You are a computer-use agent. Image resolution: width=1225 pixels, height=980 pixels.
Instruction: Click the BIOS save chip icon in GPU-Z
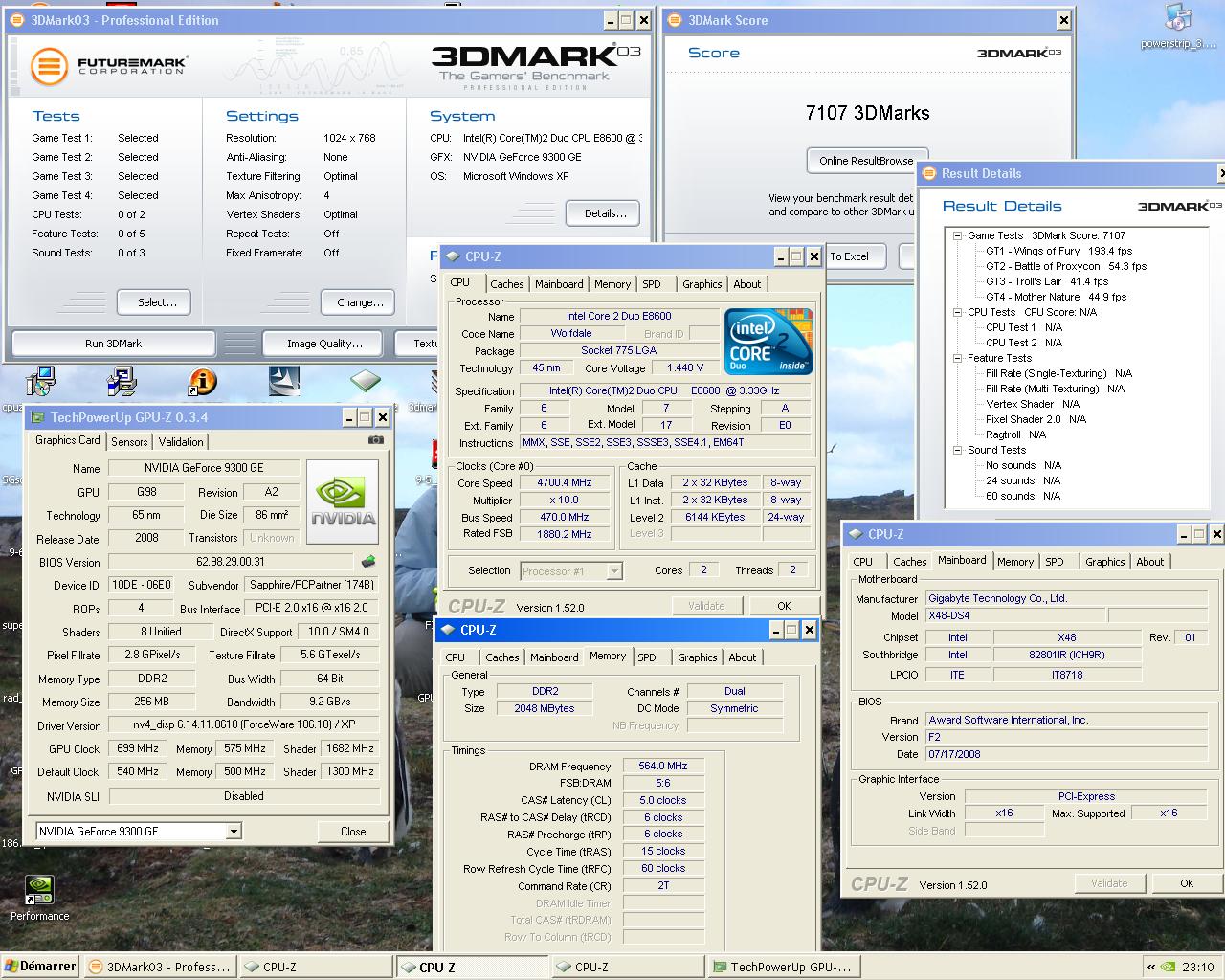point(368,562)
